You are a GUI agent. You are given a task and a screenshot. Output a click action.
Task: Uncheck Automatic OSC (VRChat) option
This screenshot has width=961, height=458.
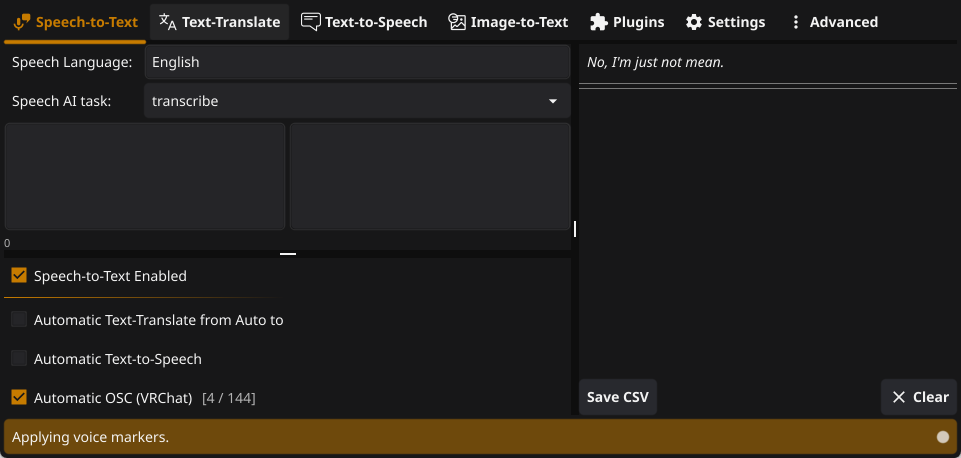tap(19, 397)
